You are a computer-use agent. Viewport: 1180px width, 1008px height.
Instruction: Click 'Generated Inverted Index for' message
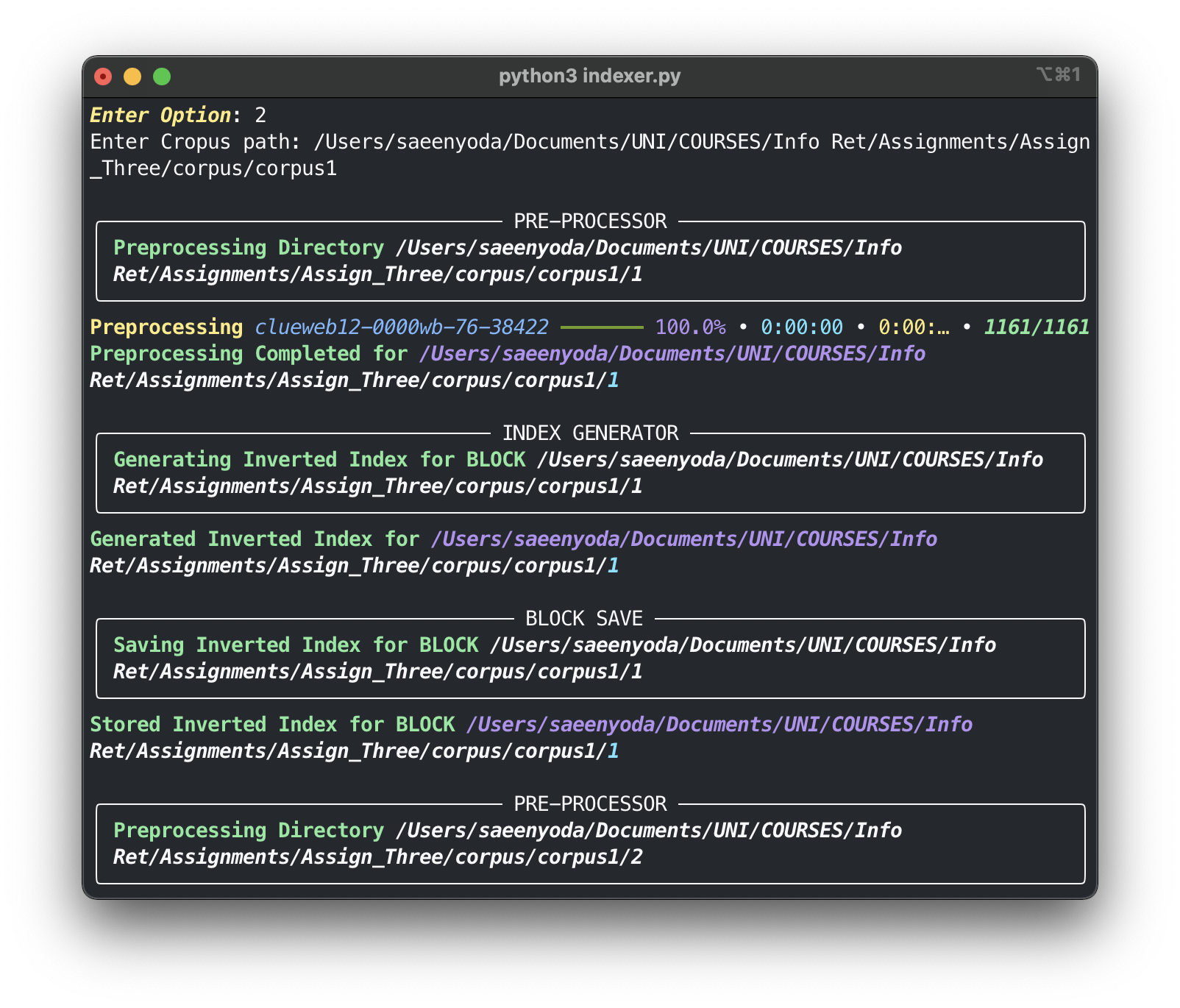coord(255,539)
